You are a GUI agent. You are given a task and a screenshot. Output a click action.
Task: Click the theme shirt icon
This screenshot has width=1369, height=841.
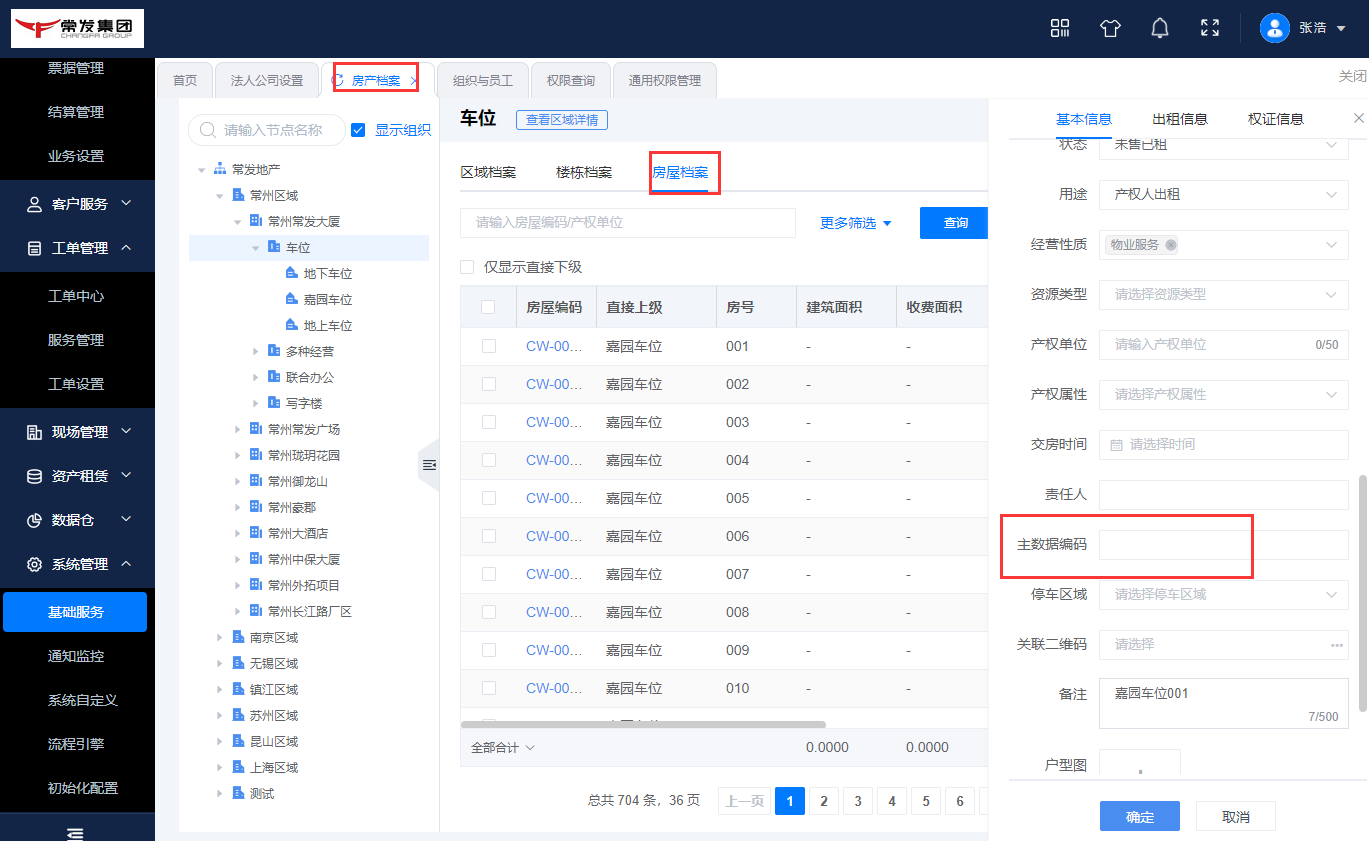pyautogui.click(x=1110, y=28)
